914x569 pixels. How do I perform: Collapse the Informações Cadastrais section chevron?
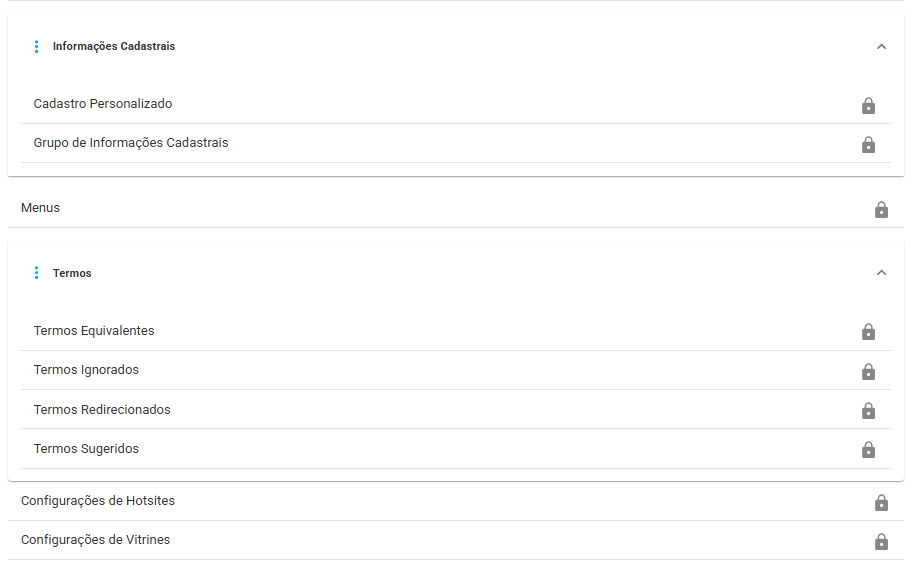pyautogui.click(x=881, y=47)
